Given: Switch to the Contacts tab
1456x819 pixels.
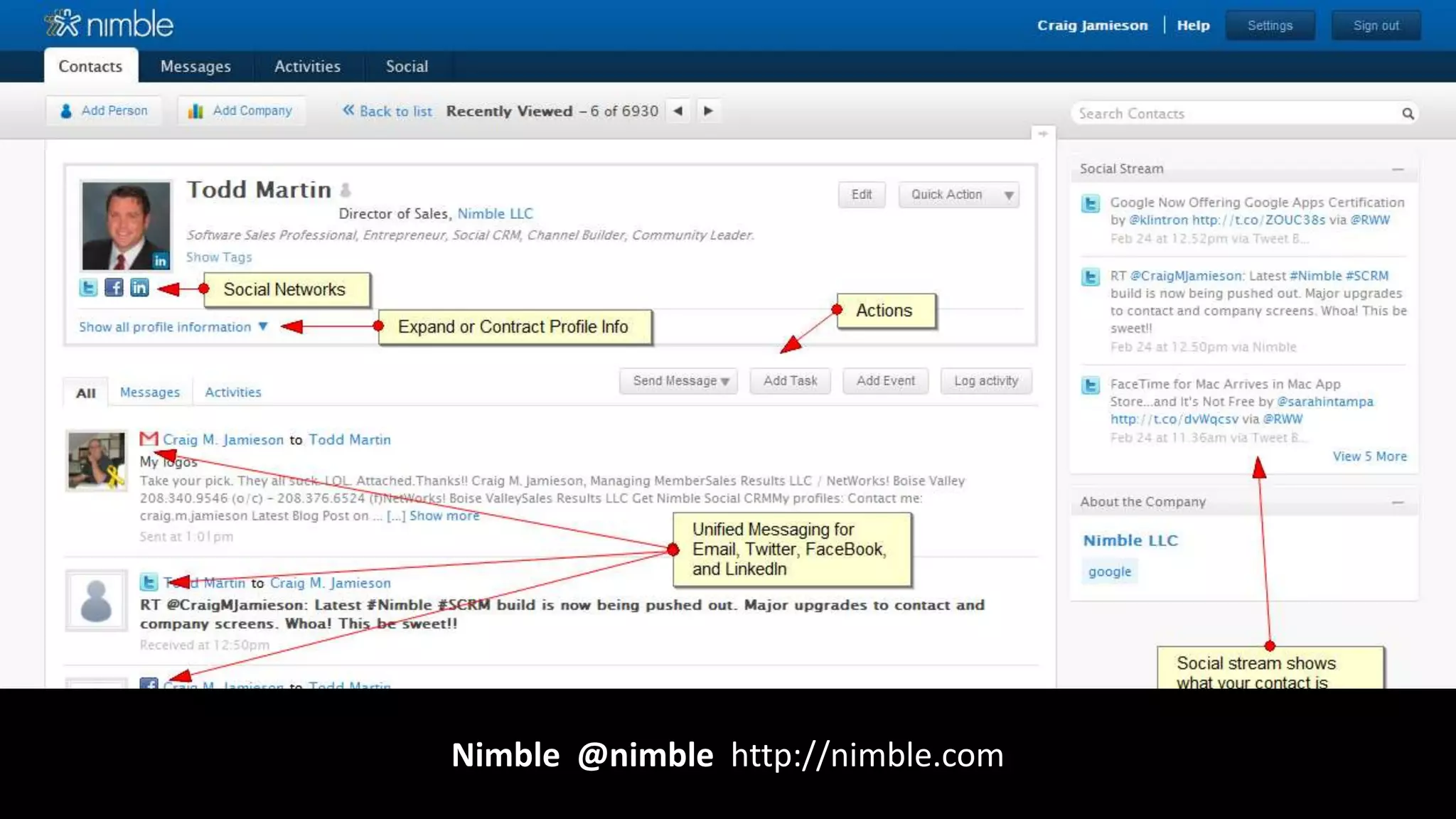Looking at the screenshot, I should 90,66.
